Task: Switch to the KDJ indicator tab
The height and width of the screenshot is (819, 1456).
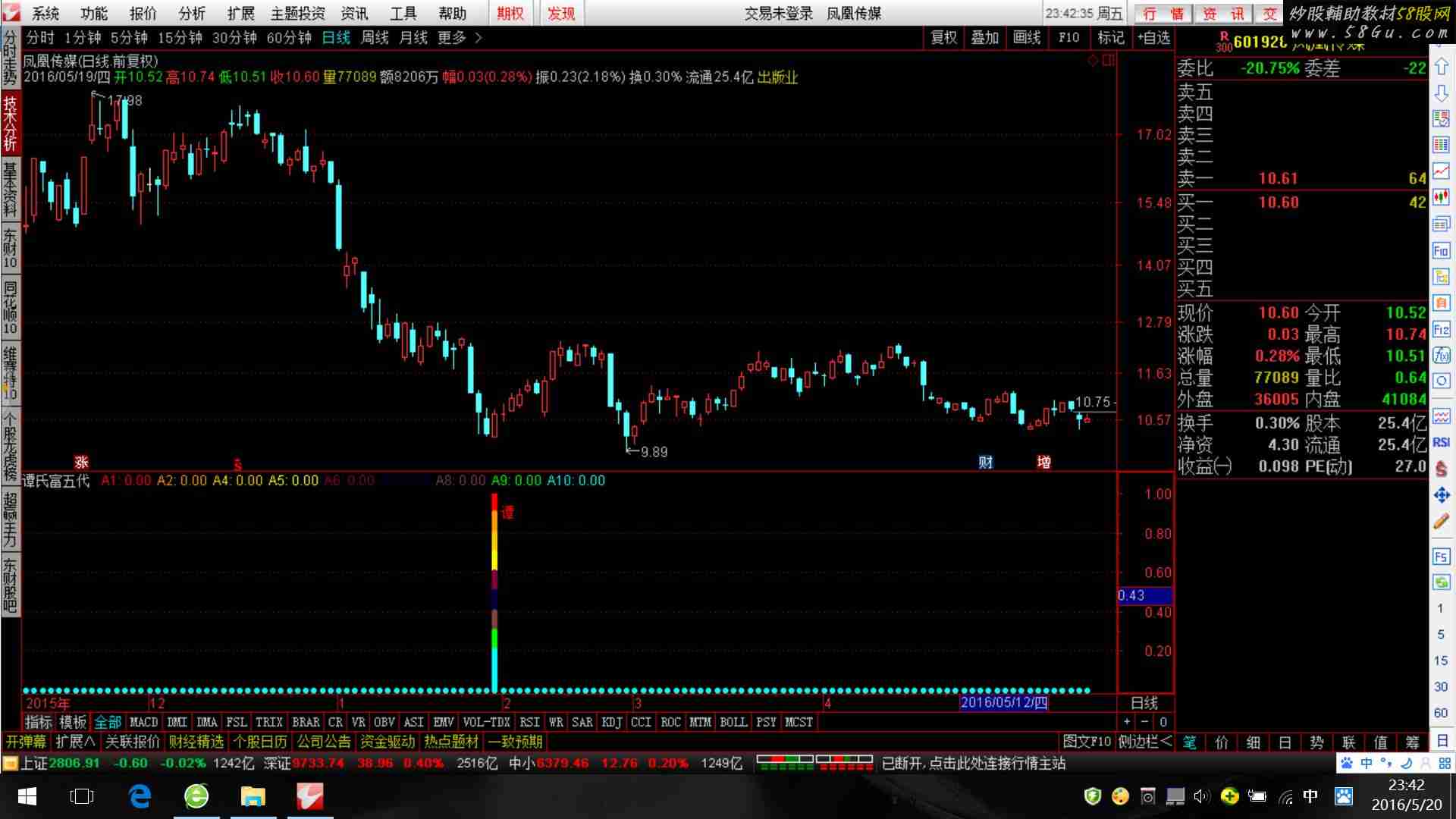Action: 612,722
